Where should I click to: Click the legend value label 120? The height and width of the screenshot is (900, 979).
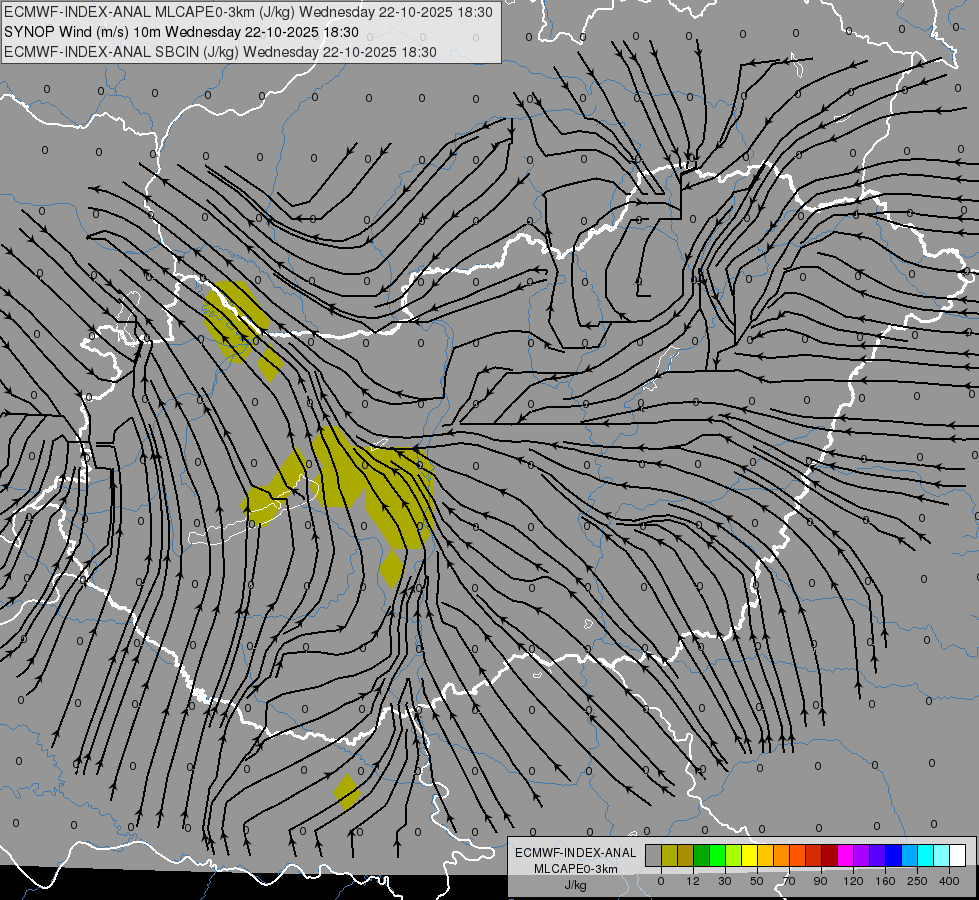[854, 881]
